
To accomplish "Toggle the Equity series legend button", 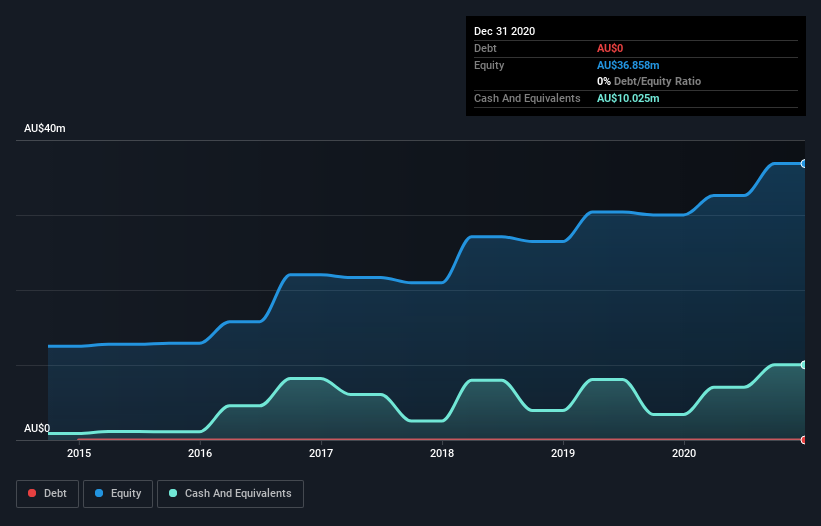I will 118,494.
